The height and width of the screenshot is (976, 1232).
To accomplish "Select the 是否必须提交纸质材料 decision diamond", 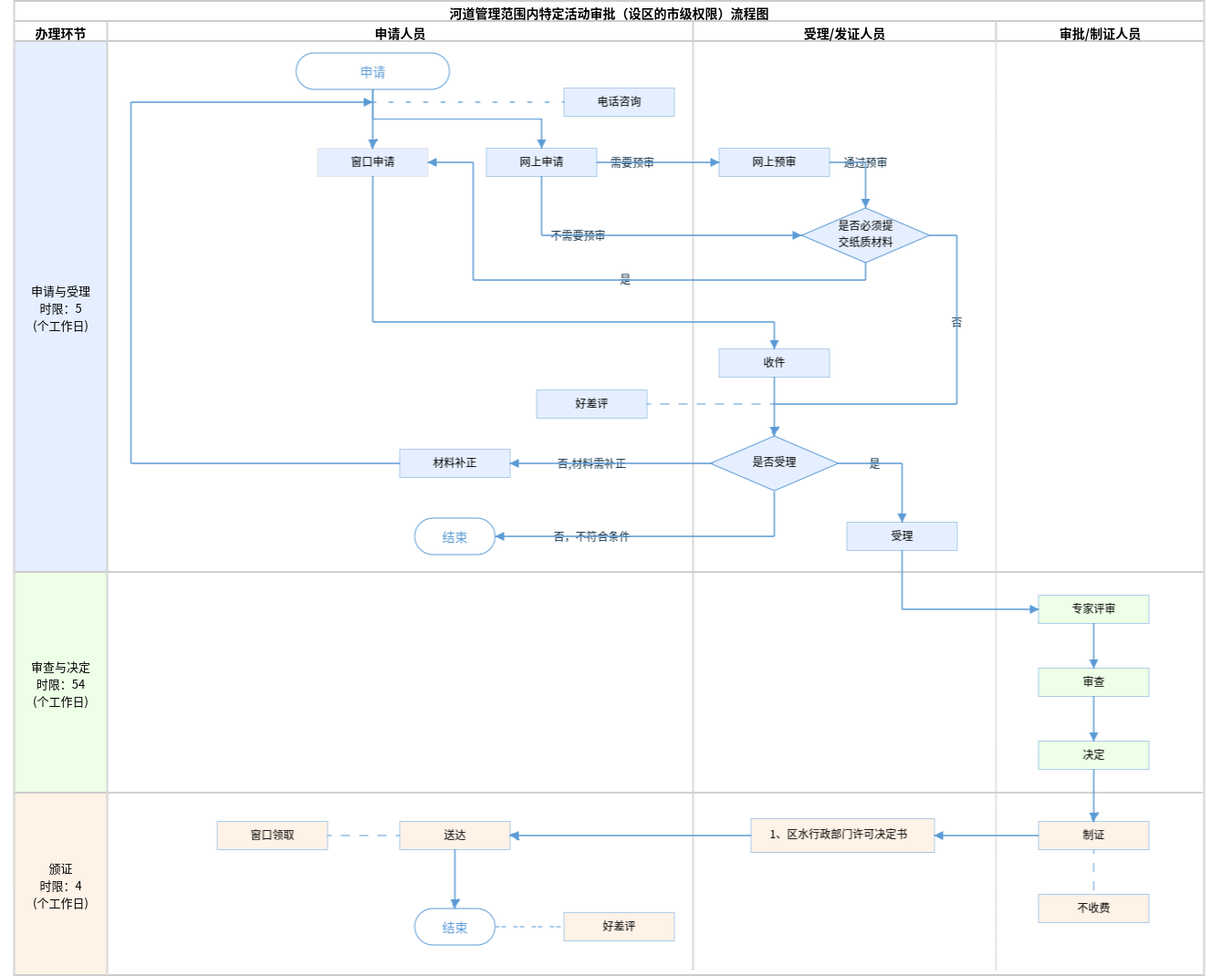I will click(x=865, y=234).
